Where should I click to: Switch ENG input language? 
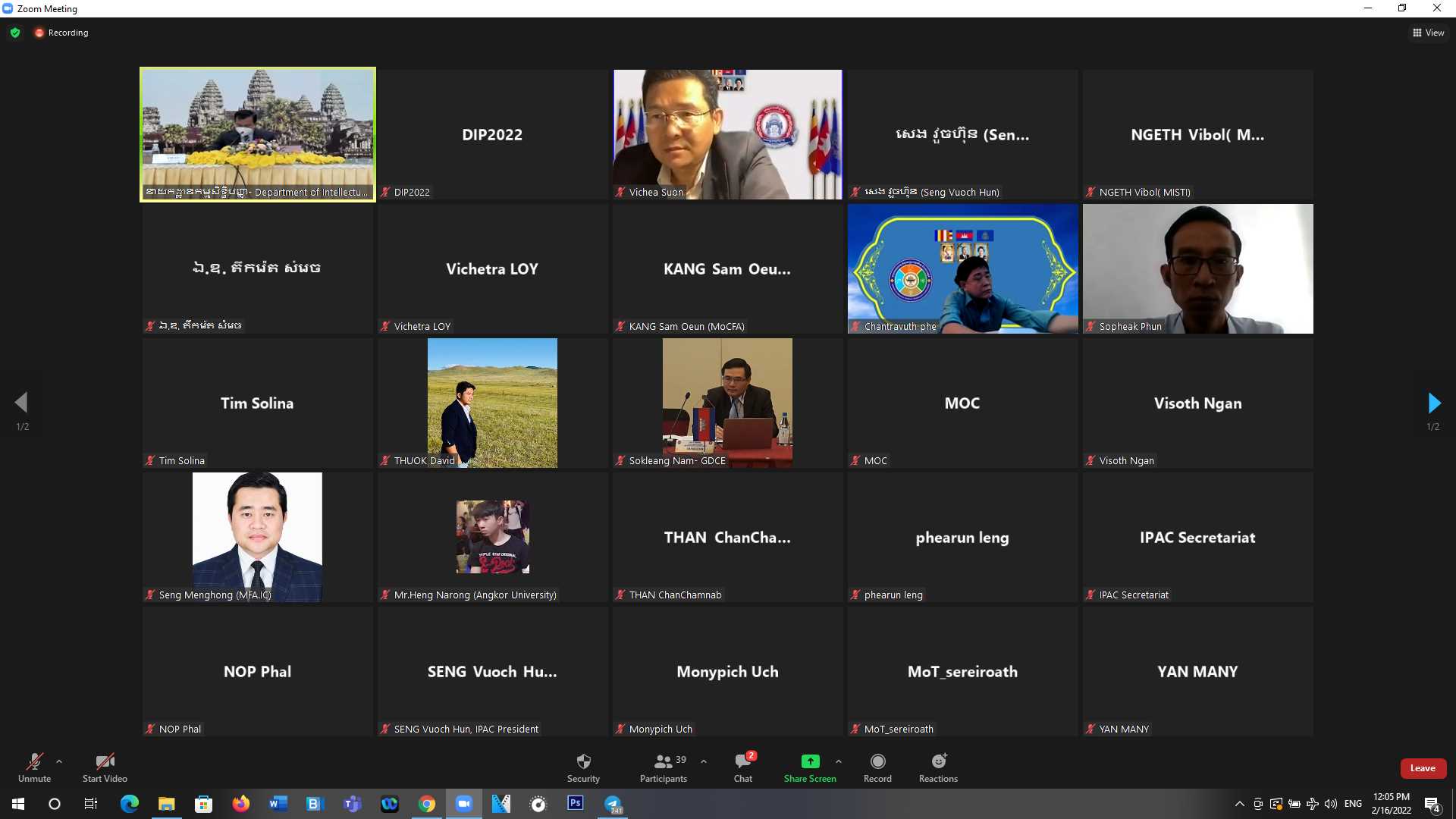1353,804
